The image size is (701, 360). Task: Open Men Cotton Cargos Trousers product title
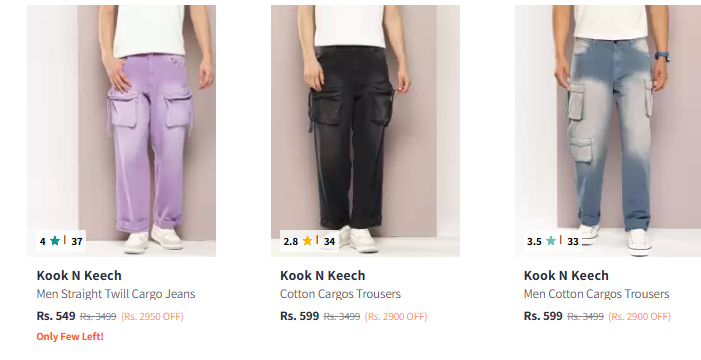pyautogui.click(x=596, y=294)
